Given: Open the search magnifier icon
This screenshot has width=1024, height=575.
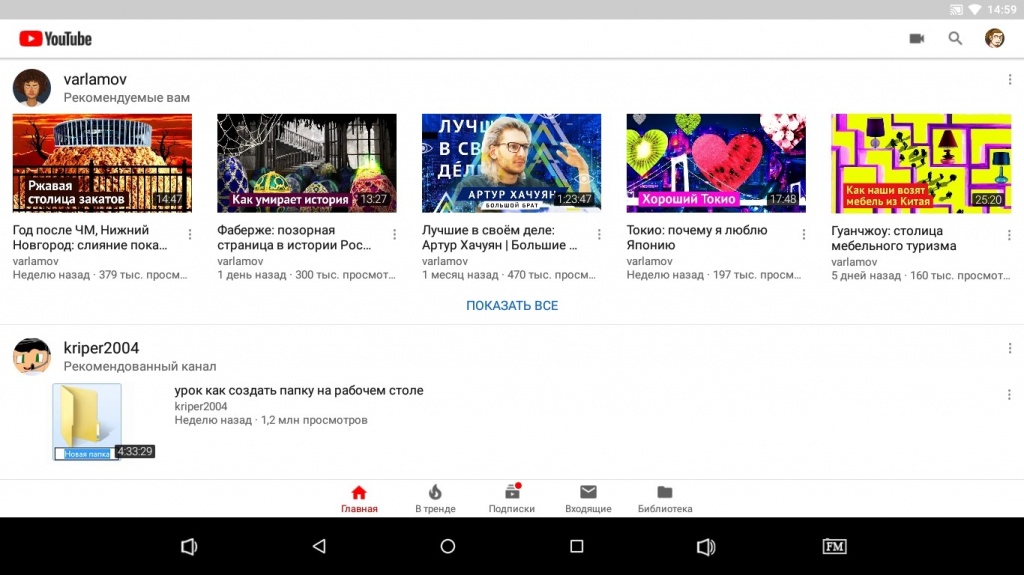Looking at the screenshot, I should 955,39.
